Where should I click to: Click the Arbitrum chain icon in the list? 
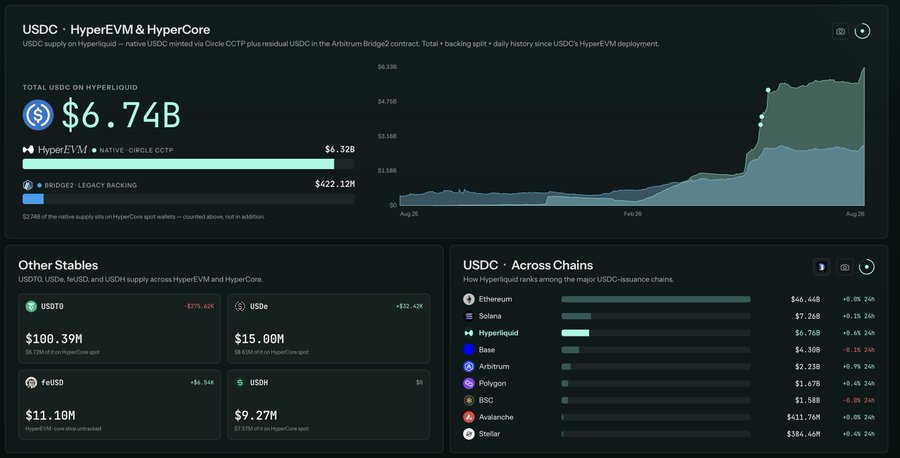pos(469,366)
